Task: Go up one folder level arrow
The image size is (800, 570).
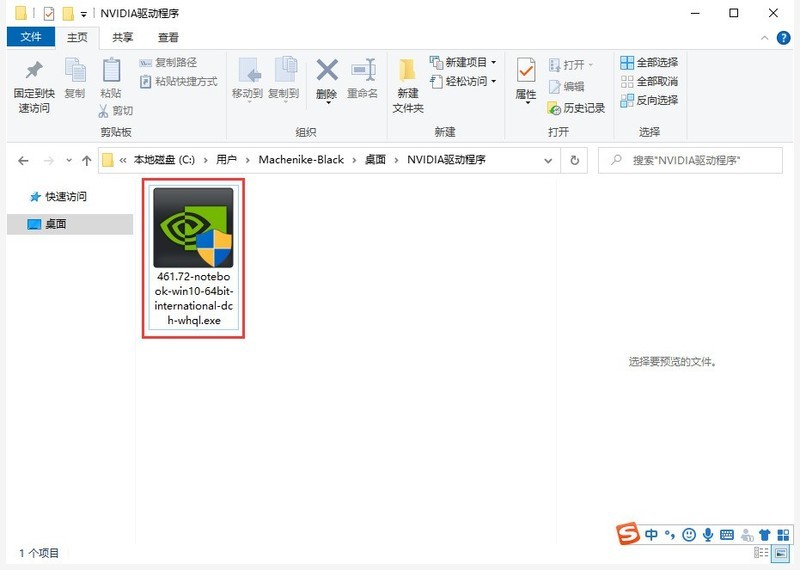Action: tap(87, 161)
